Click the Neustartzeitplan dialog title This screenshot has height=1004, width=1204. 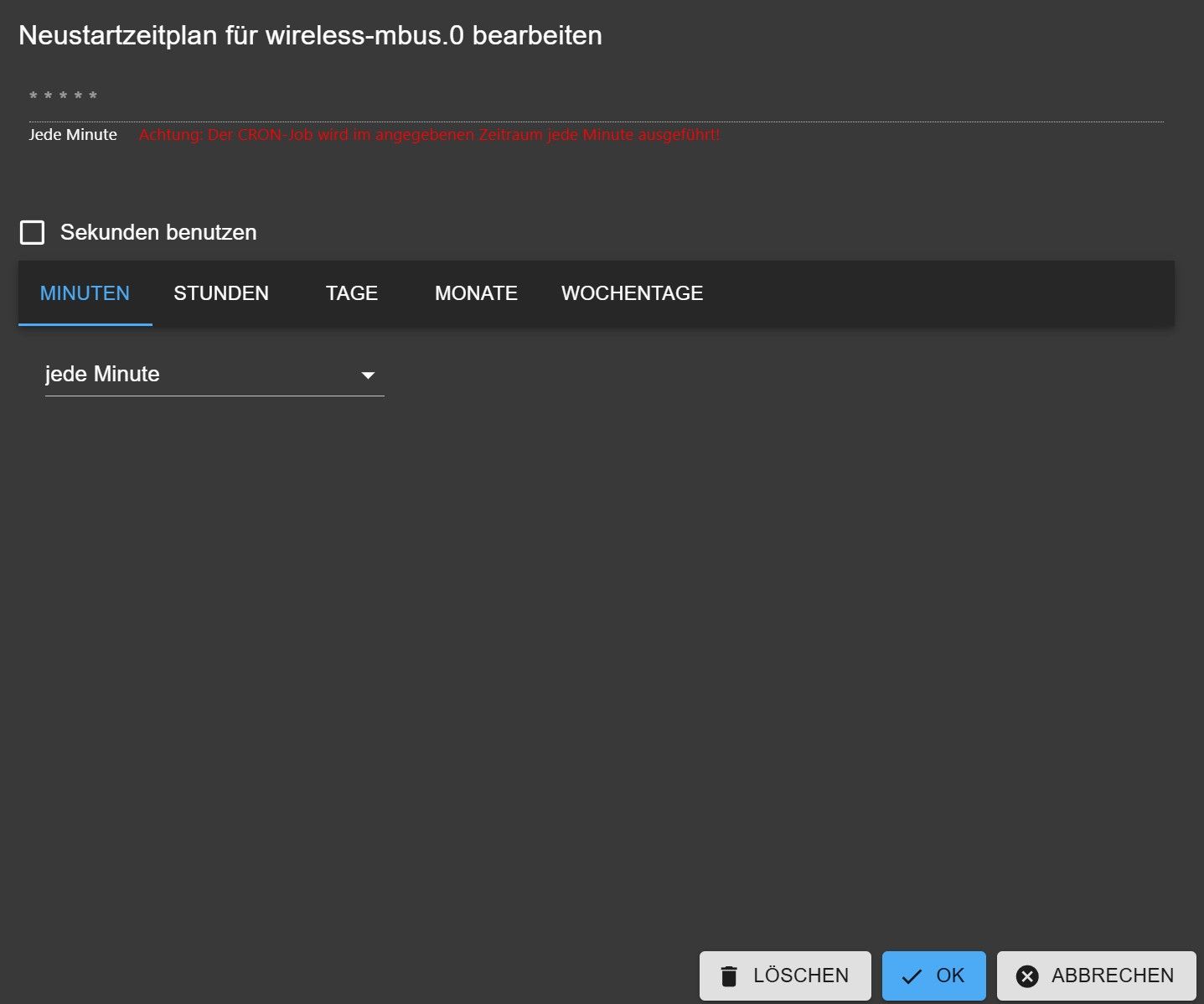(310, 35)
